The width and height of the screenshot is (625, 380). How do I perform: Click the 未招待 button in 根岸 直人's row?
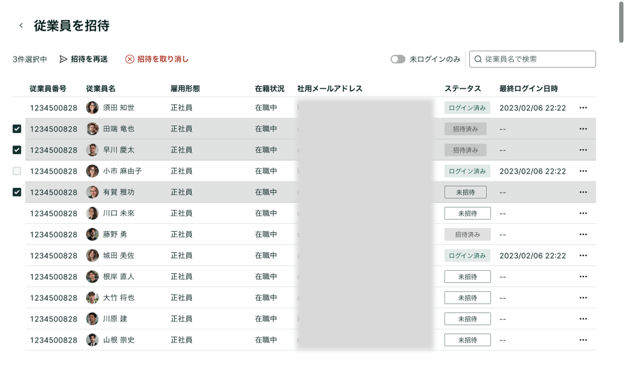click(467, 277)
